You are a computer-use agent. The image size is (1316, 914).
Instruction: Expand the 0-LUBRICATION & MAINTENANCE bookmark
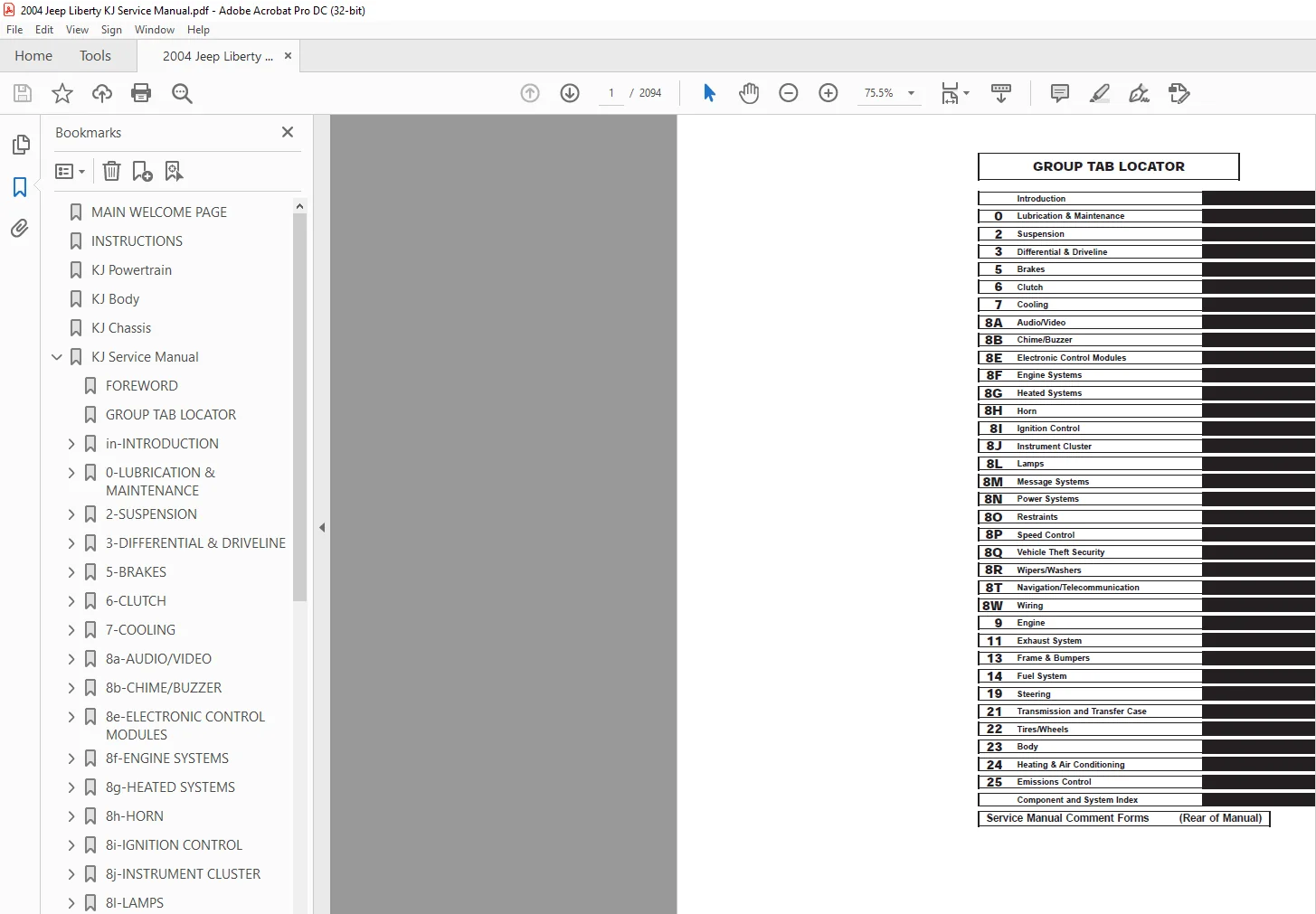pos(71,473)
